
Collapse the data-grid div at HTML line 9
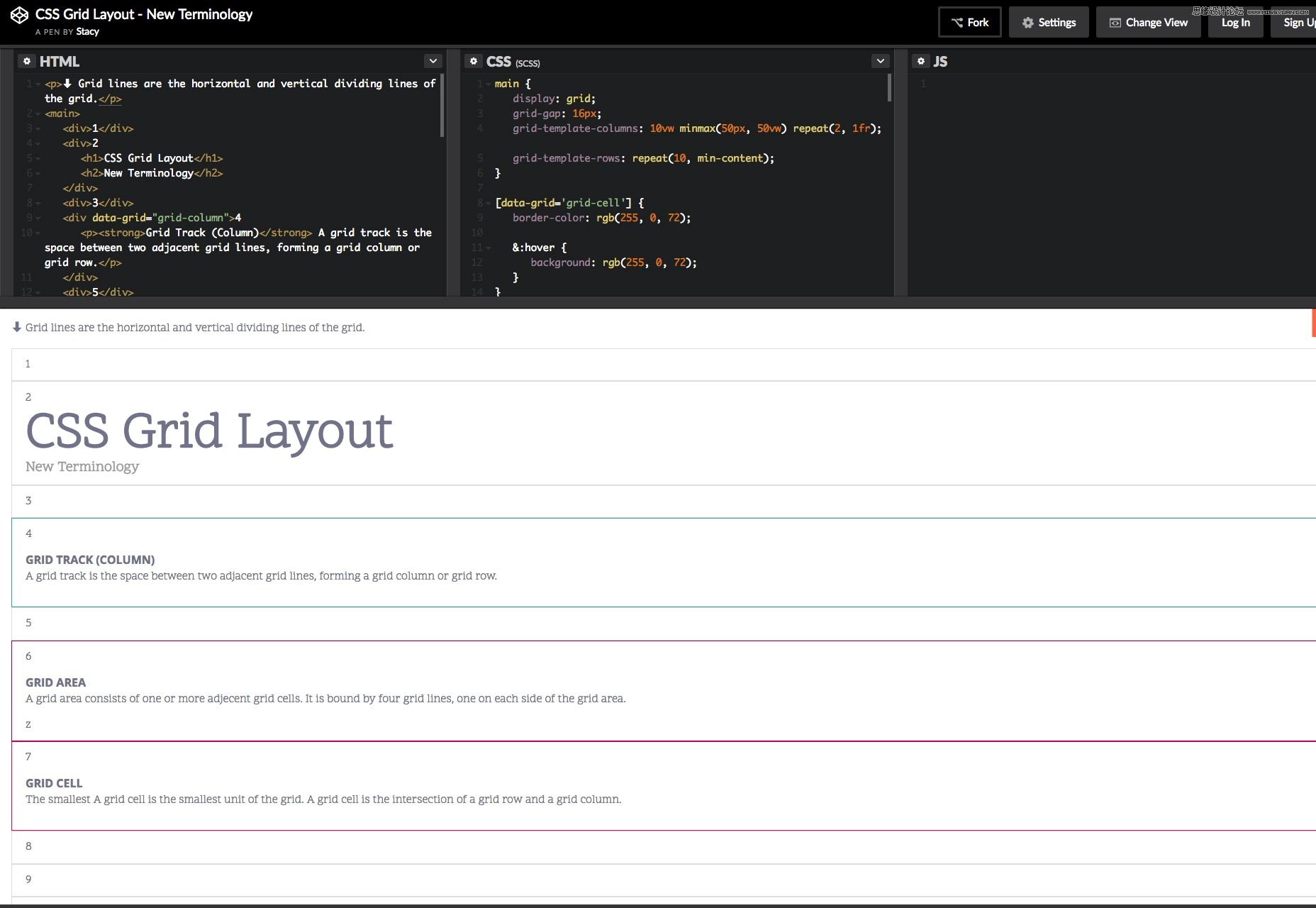[38, 218]
